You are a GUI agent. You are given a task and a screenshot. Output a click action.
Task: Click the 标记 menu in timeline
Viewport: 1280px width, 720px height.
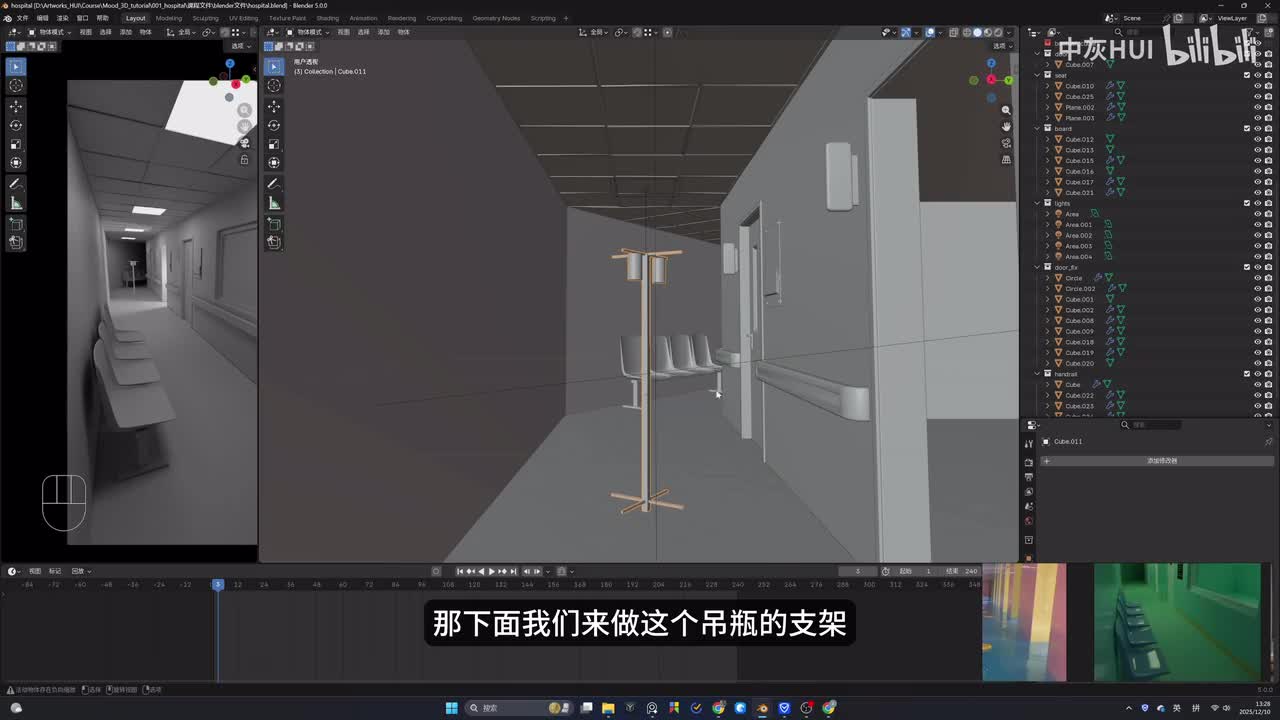coord(54,571)
